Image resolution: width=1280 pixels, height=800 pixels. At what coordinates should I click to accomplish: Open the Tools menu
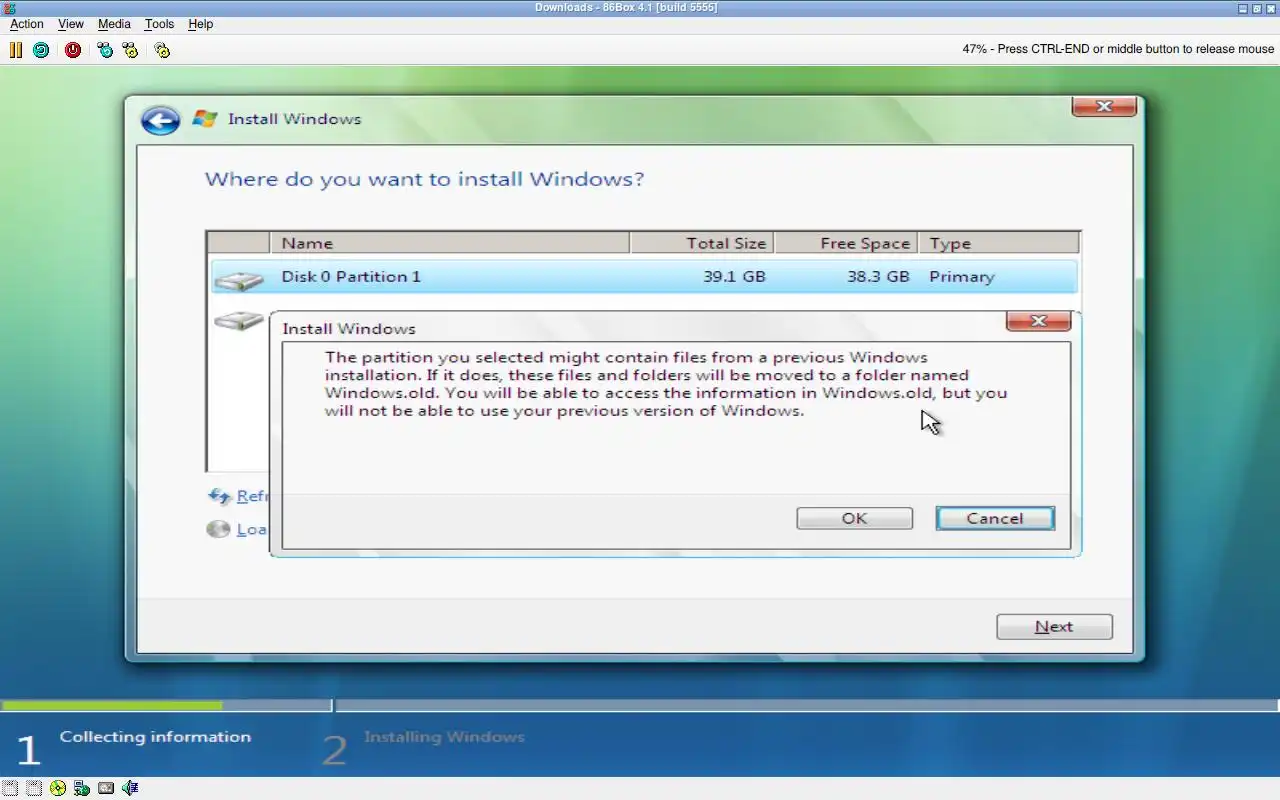pos(159,24)
